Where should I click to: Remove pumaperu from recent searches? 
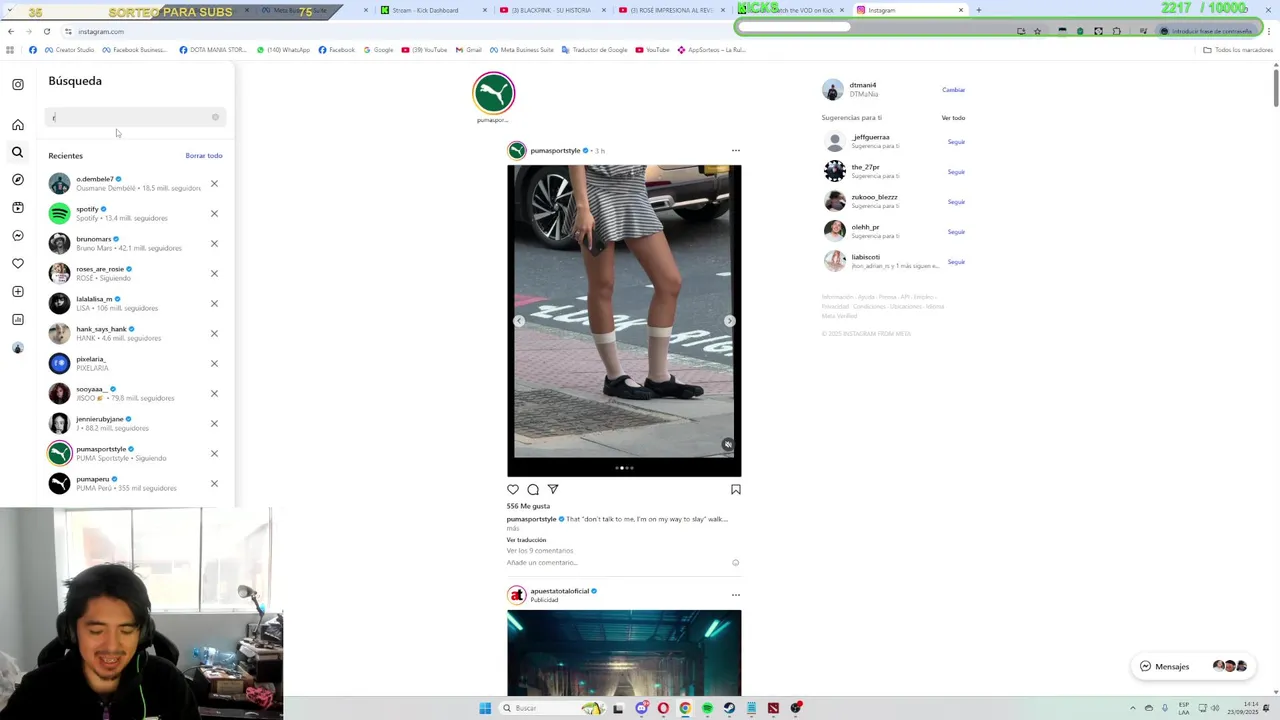point(214,484)
